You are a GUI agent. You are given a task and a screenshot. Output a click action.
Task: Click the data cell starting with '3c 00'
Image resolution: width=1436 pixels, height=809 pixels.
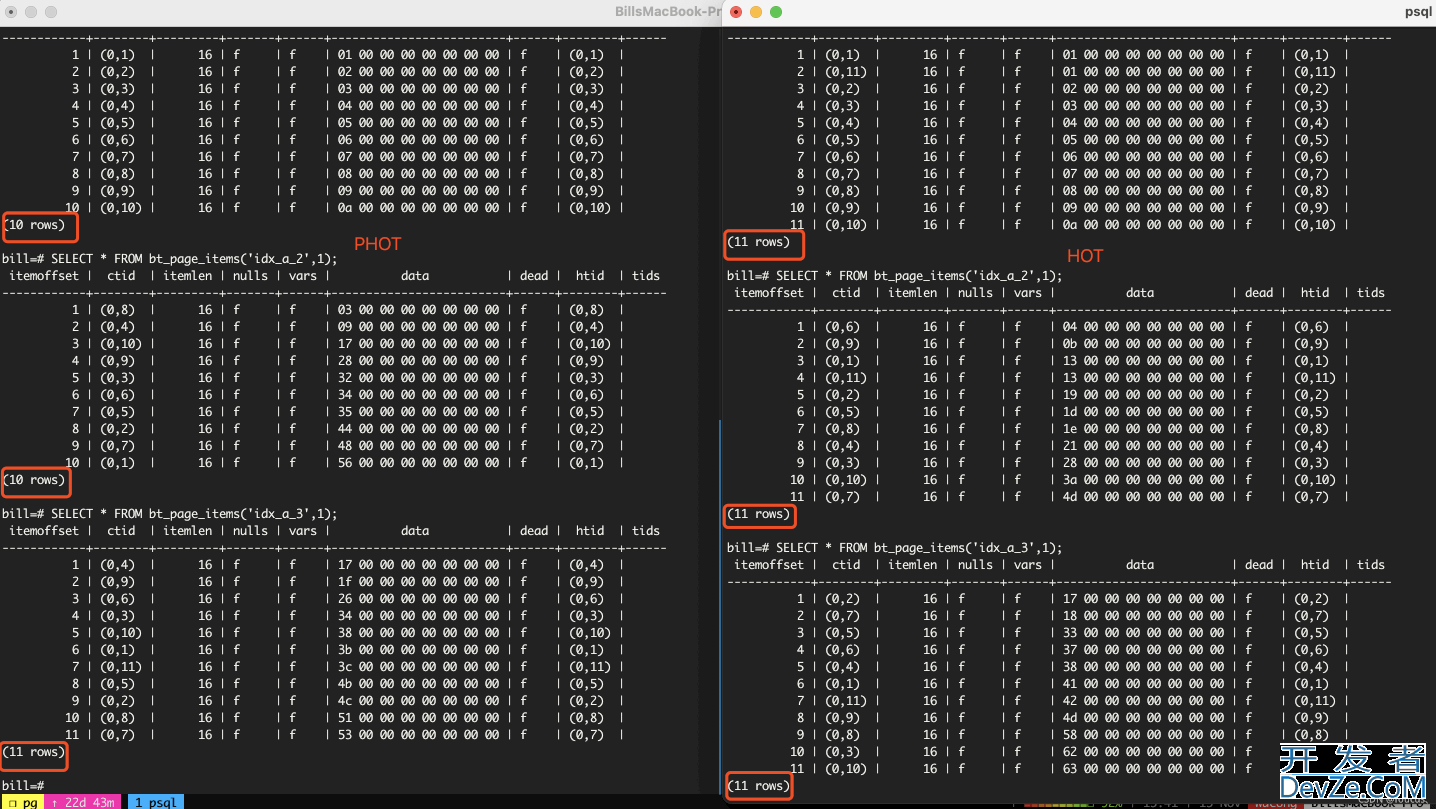[418, 667]
